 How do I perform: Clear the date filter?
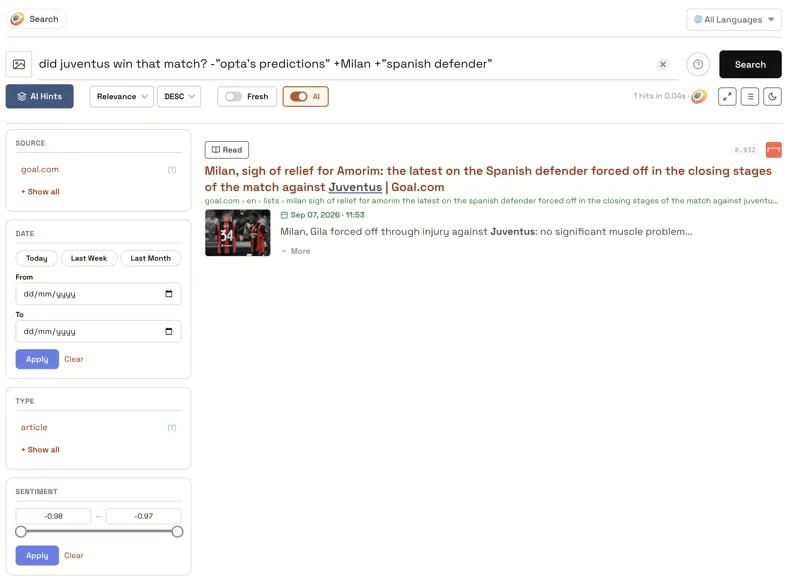coord(73,359)
